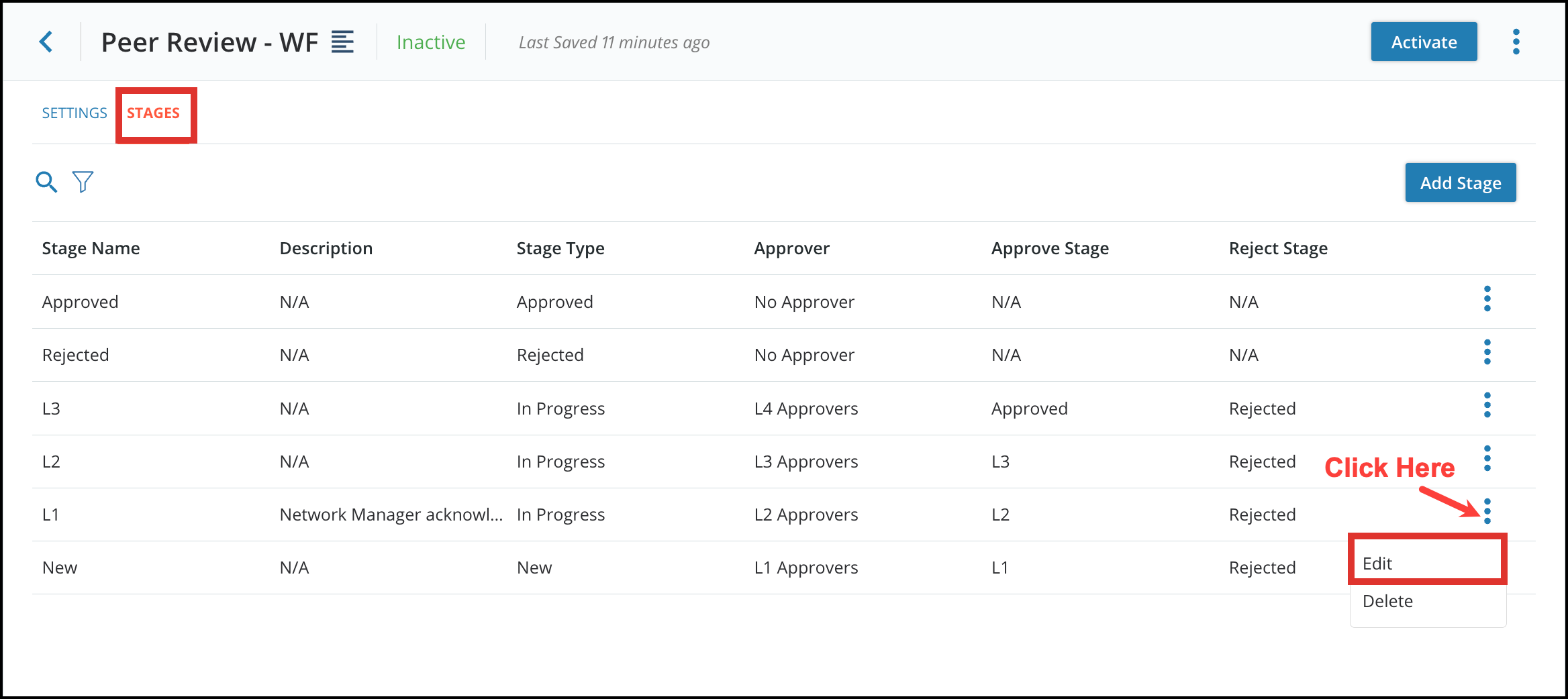Click the Approve Stage column header
This screenshot has width=1568, height=699.
pos(1050,248)
